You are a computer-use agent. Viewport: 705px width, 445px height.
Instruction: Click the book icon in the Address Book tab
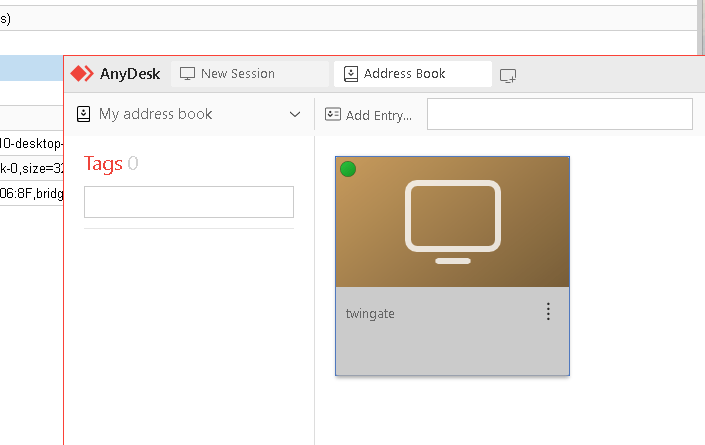pos(351,74)
